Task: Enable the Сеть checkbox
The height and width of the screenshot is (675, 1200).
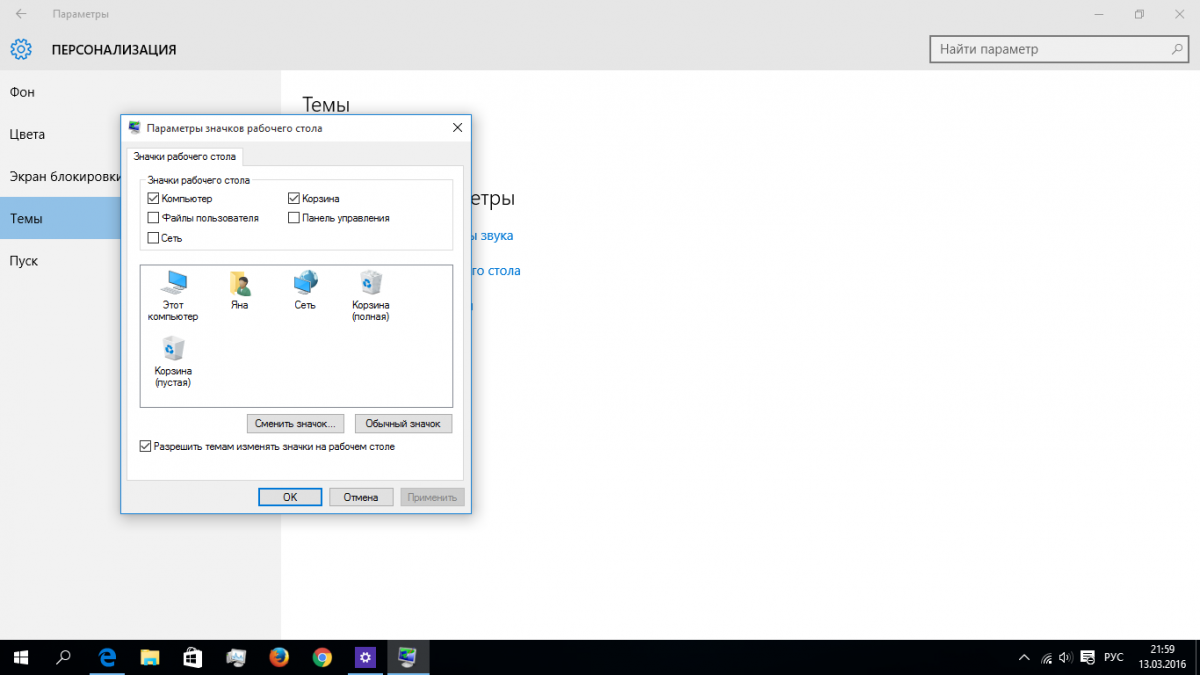Action: 153,238
